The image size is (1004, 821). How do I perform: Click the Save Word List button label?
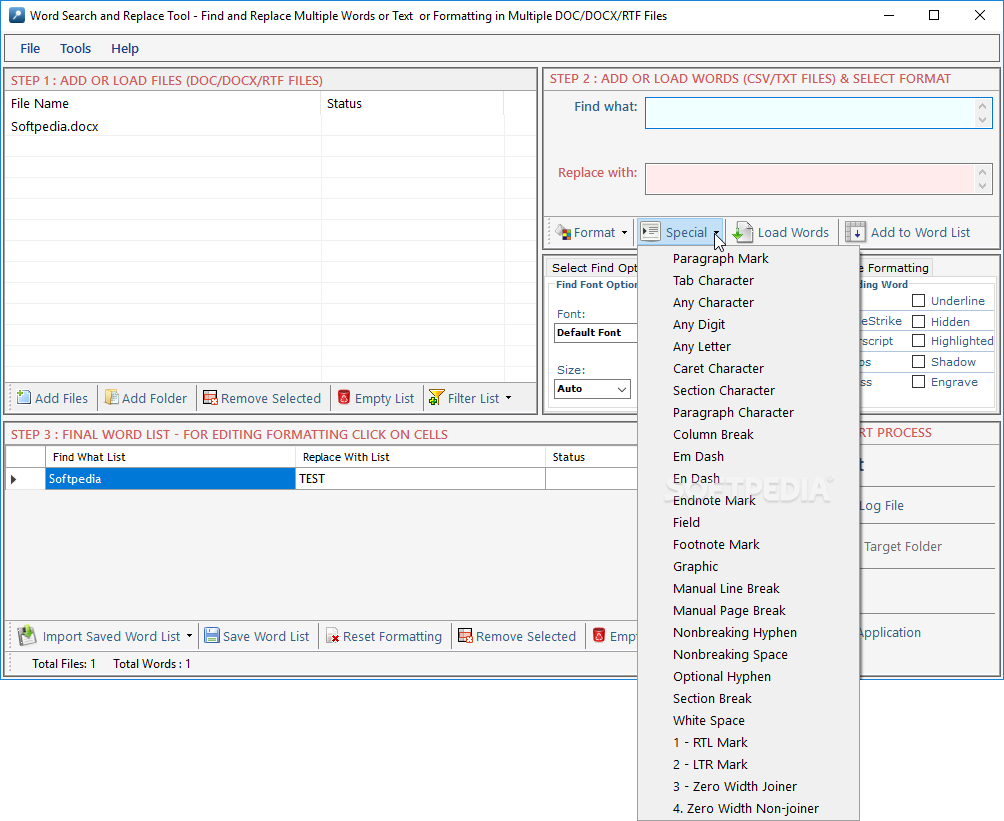click(266, 637)
